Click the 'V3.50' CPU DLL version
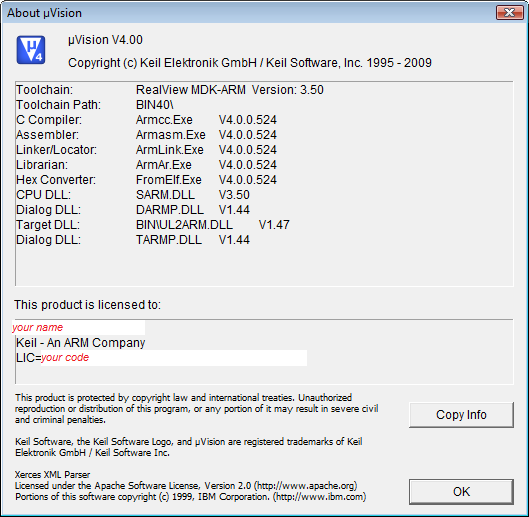 tap(234, 195)
